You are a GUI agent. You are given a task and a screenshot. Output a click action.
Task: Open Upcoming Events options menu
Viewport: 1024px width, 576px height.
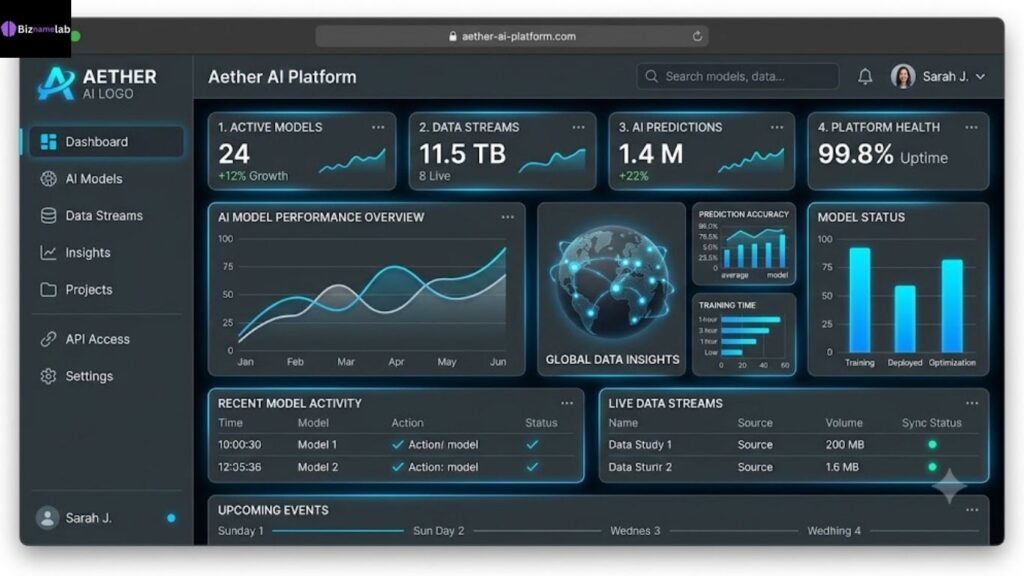click(972, 510)
